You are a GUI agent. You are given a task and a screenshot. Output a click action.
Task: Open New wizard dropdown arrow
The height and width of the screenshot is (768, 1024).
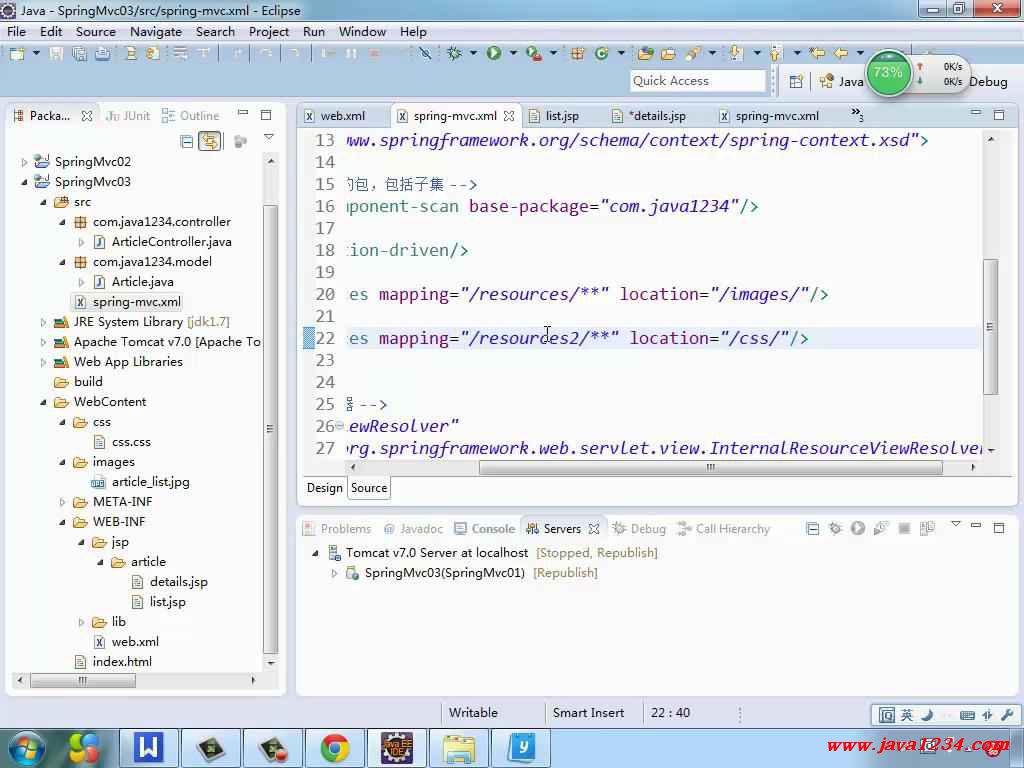[x=36, y=54]
